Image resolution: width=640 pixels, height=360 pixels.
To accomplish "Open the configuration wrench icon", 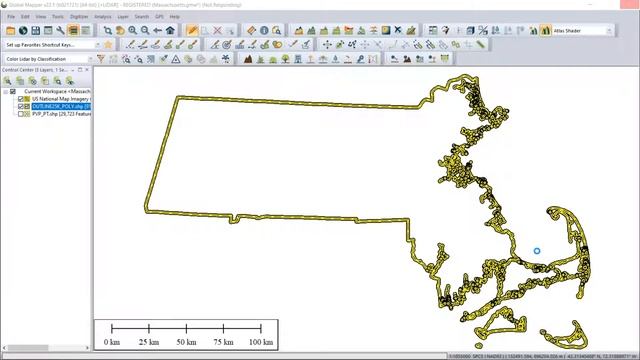I will click(x=60, y=31).
